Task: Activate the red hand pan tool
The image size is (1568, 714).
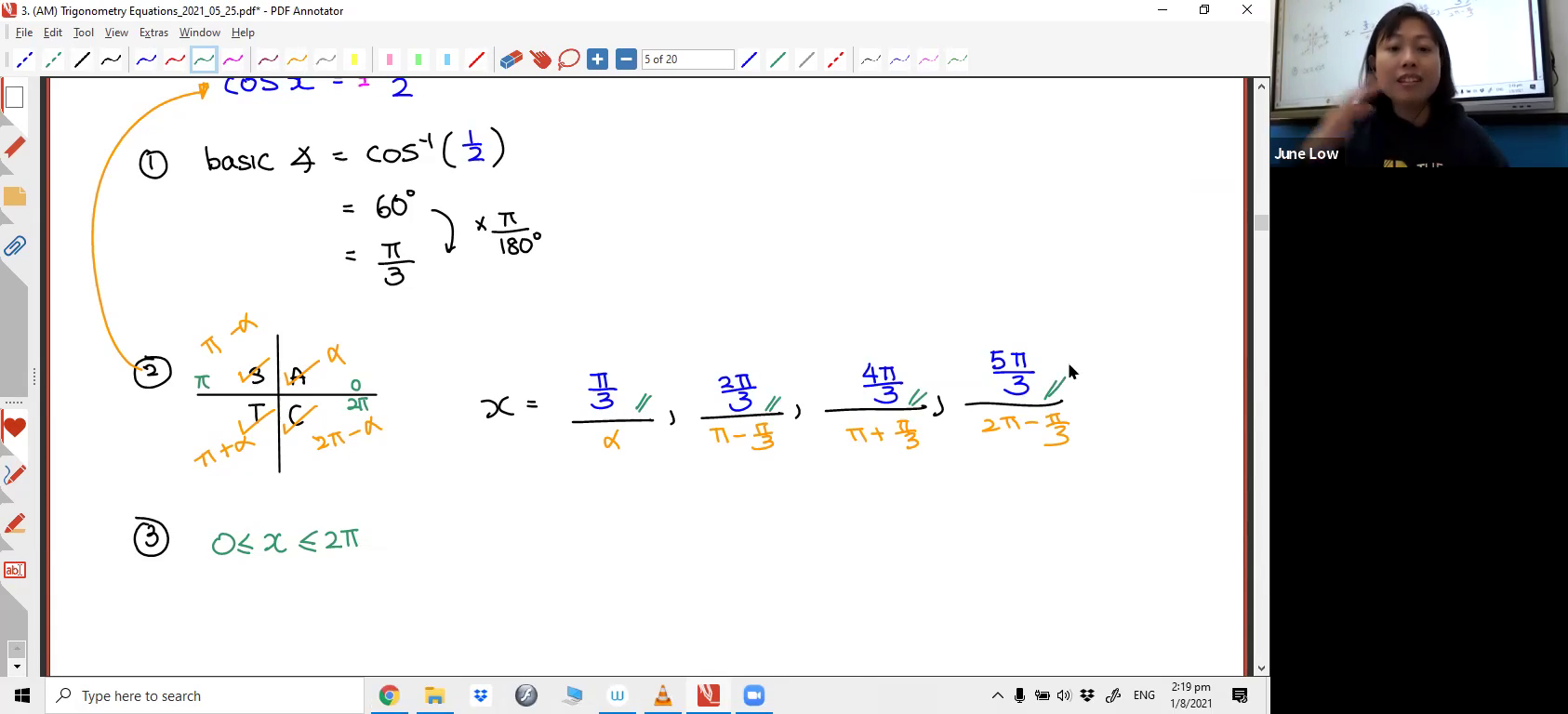Action: [x=540, y=59]
